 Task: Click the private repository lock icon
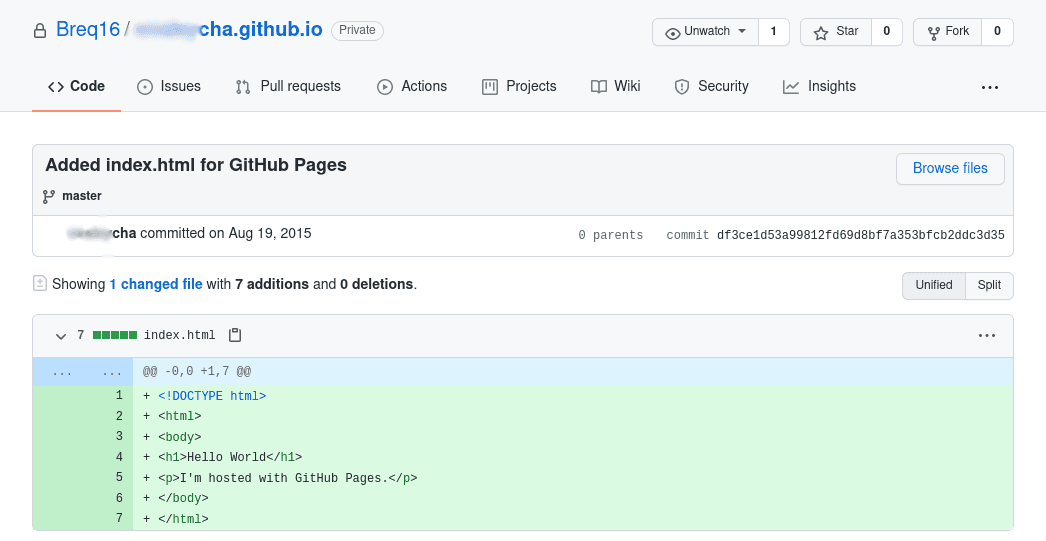[40, 31]
